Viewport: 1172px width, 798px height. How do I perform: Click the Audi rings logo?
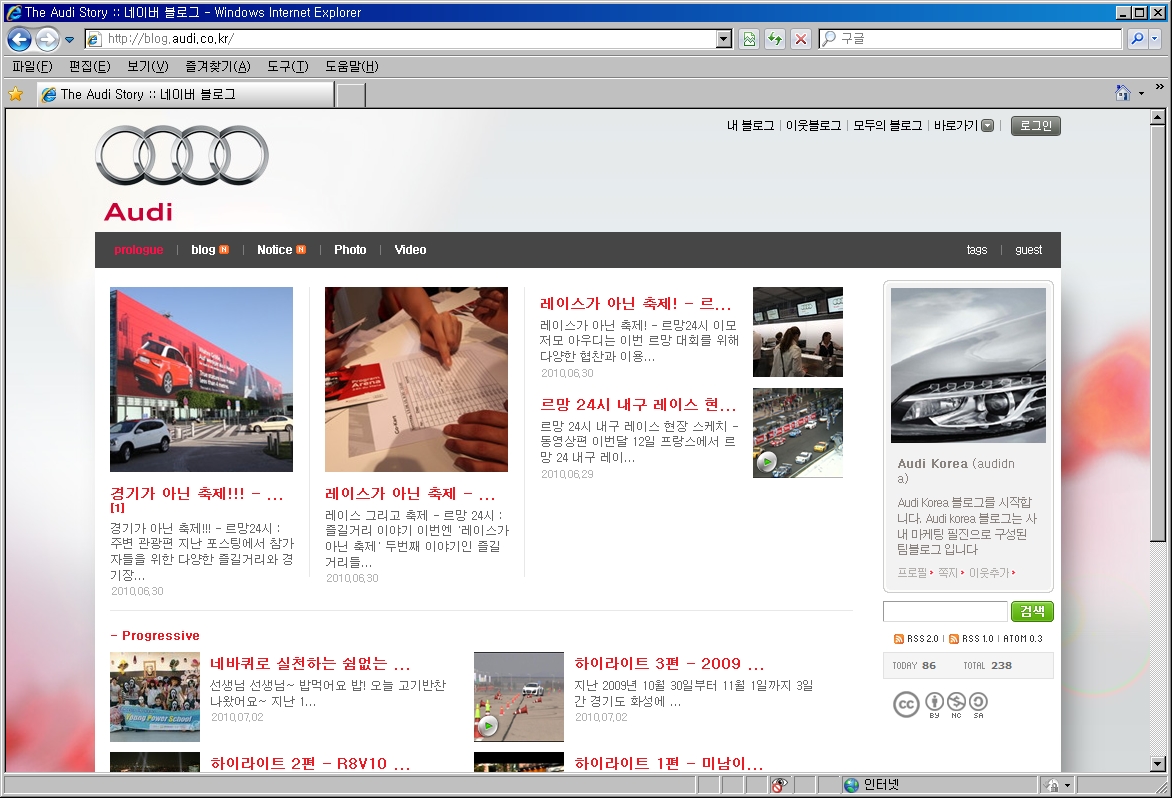tap(182, 155)
